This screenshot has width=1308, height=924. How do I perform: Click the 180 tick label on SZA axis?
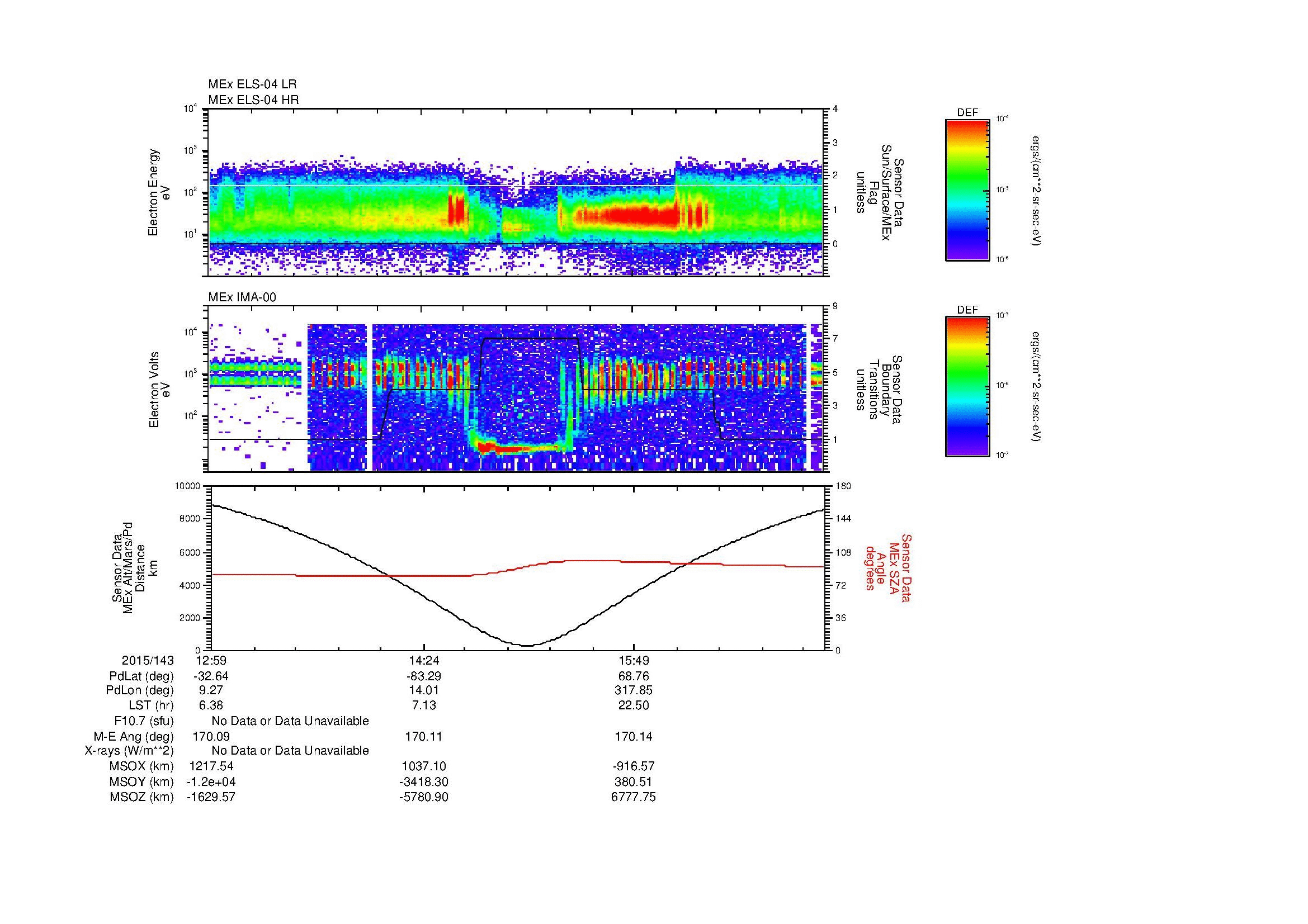pyautogui.click(x=843, y=486)
